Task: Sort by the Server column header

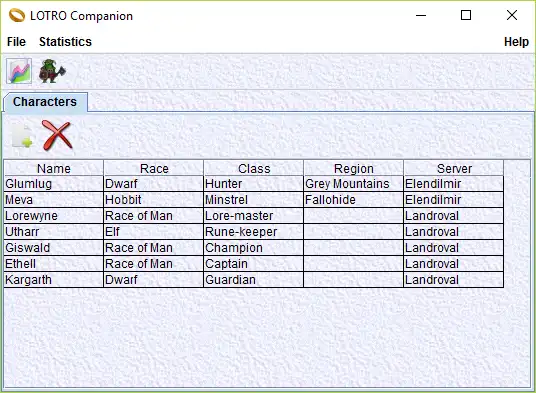Action: 454,168
